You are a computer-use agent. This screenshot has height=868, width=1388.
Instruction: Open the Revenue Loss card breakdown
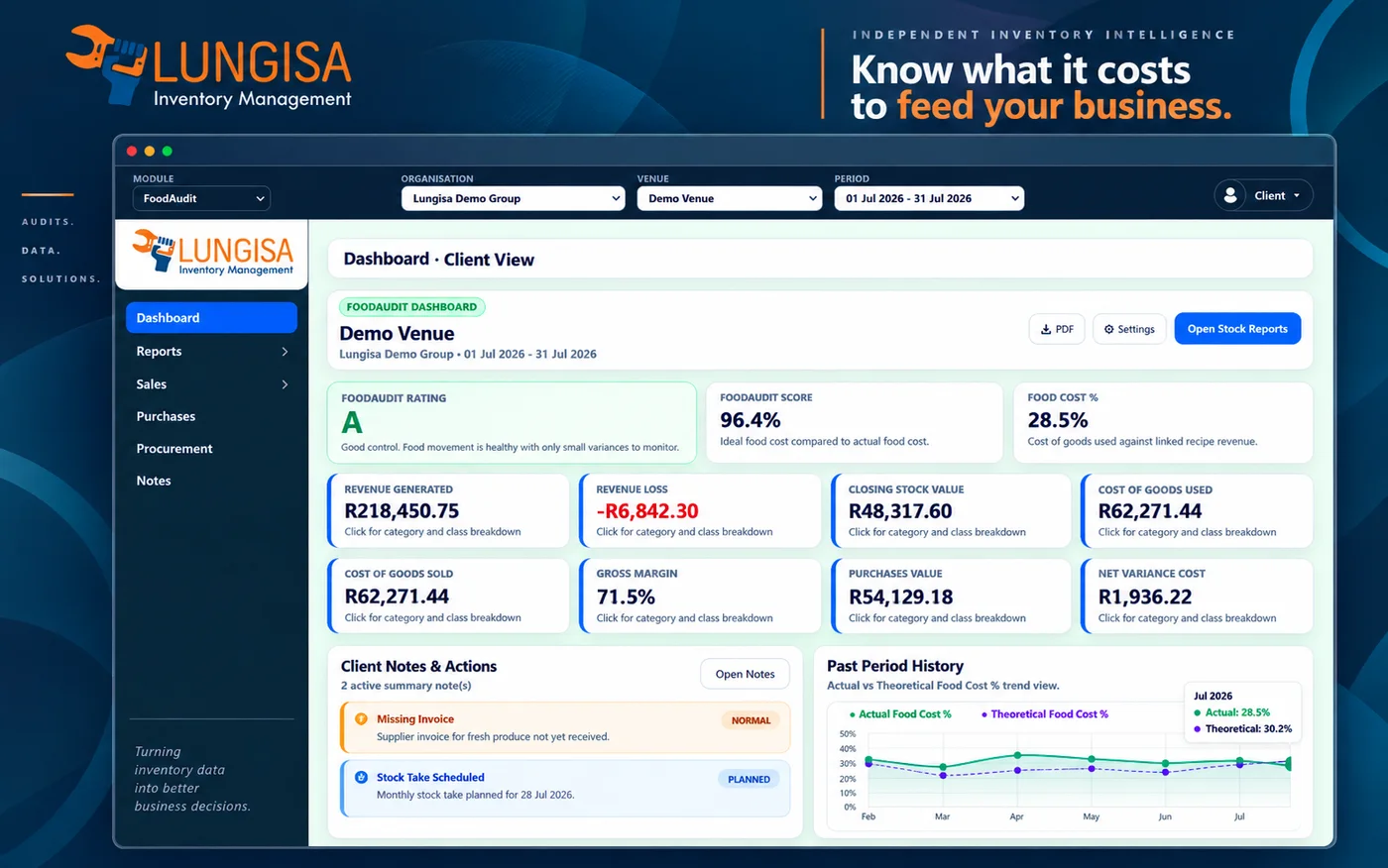click(700, 510)
